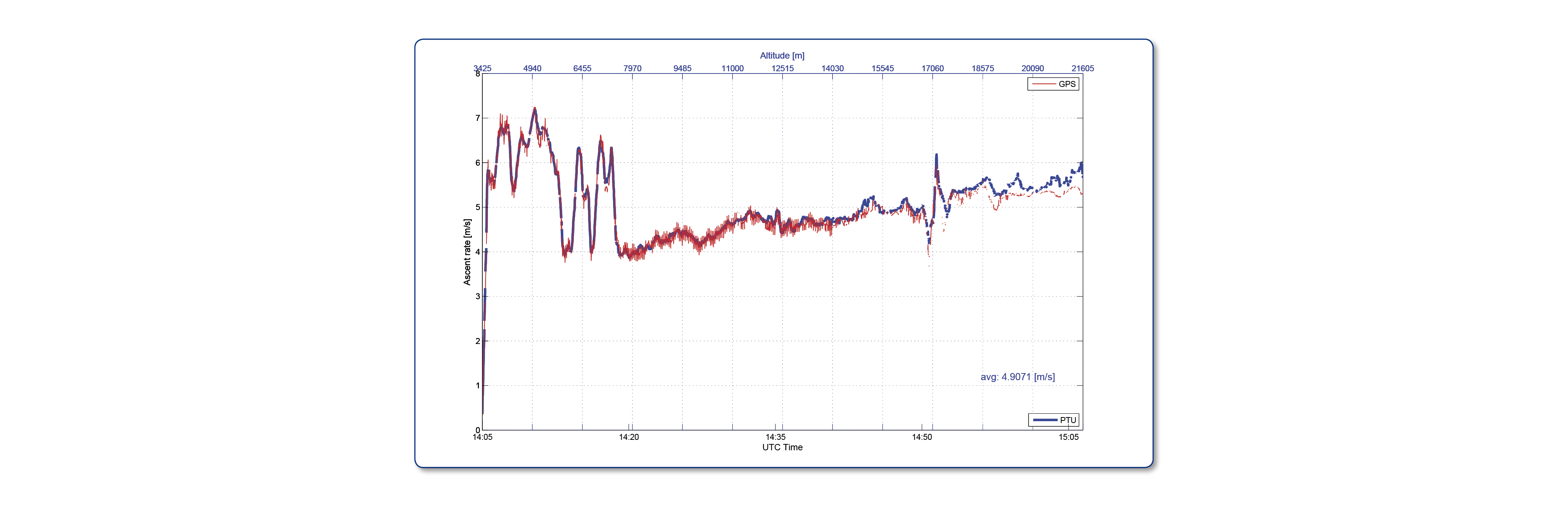This screenshot has width=1568, height=507.
Task: Click the 14:05 time tick label
Action: pyautogui.click(x=483, y=437)
